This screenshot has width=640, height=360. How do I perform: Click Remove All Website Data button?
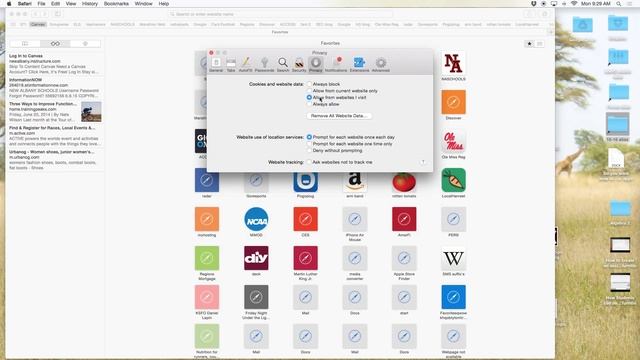pyautogui.click(x=339, y=116)
